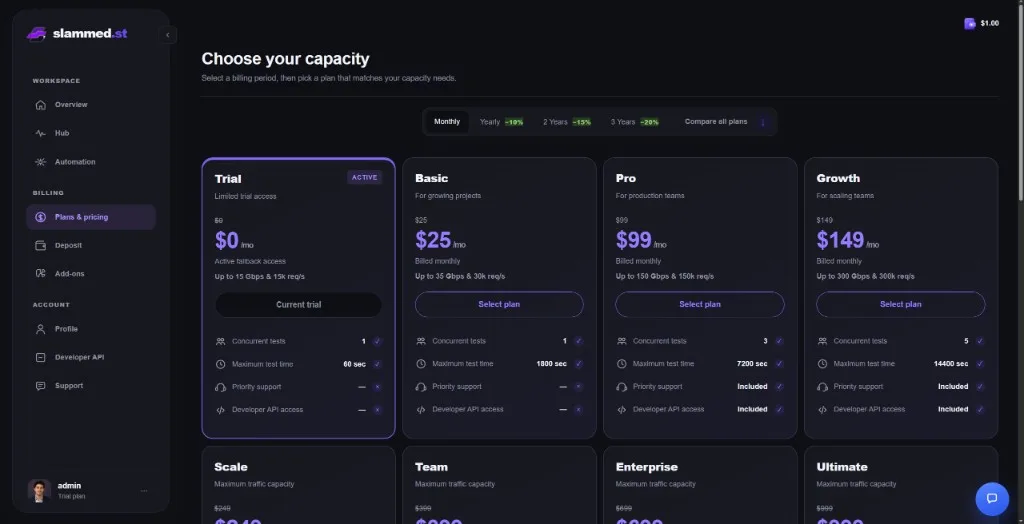Click the Team plan card title
This screenshot has width=1024, height=524.
coord(431,467)
